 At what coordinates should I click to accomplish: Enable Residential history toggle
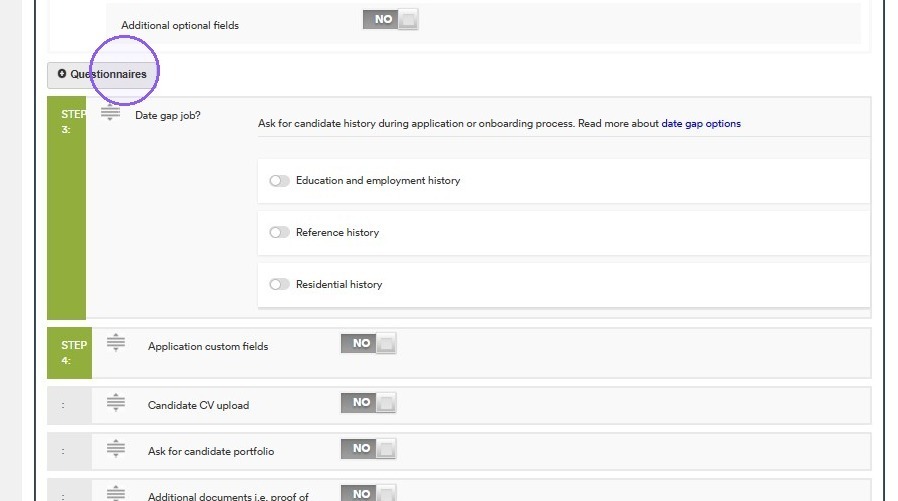[x=279, y=285]
